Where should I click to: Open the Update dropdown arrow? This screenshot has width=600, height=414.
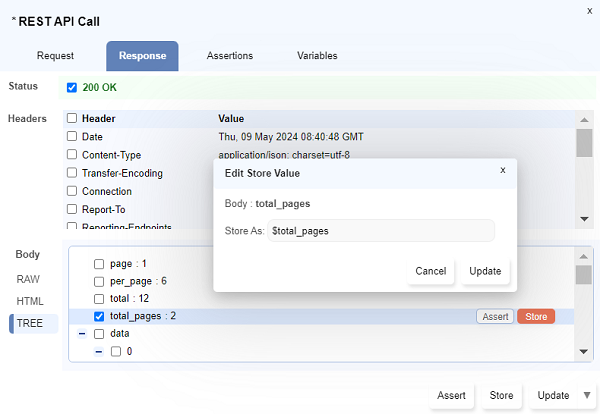[588, 395]
